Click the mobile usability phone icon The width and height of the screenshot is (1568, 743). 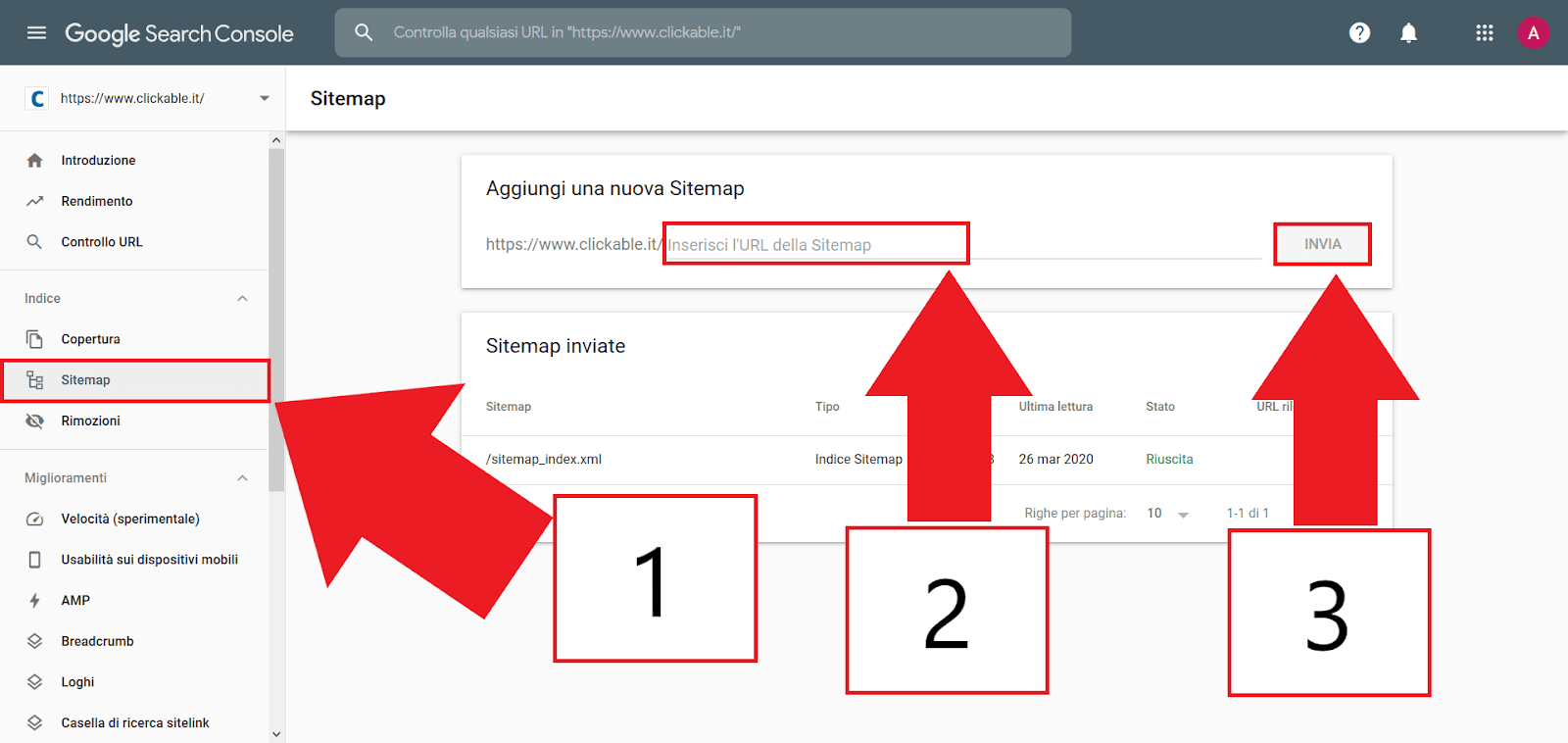[34, 560]
